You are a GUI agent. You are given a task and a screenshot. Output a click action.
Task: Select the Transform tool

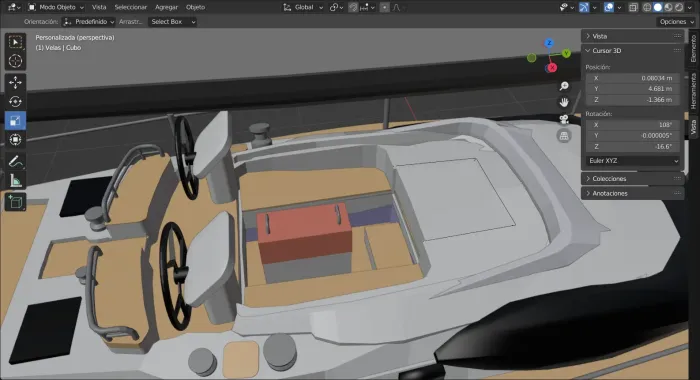pyautogui.click(x=15, y=140)
